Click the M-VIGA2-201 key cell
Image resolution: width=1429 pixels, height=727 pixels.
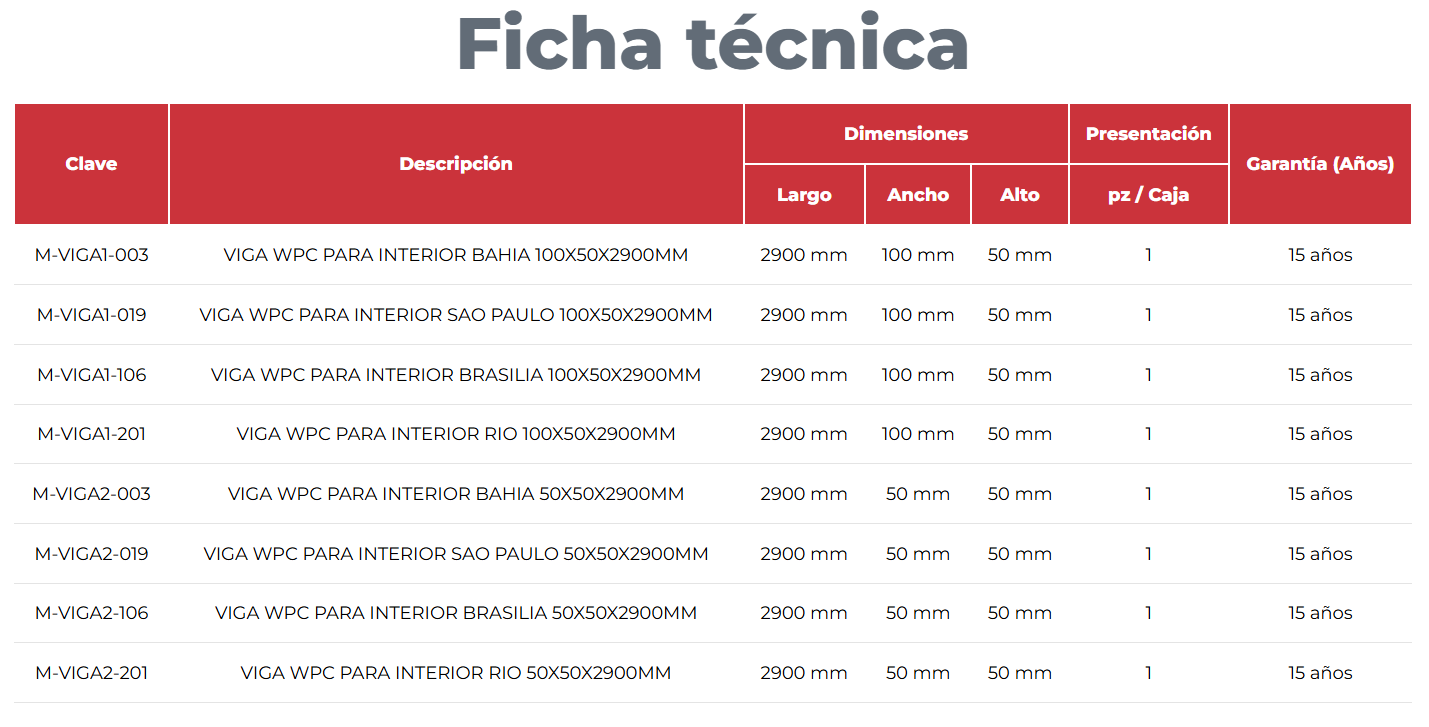tap(91, 673)
